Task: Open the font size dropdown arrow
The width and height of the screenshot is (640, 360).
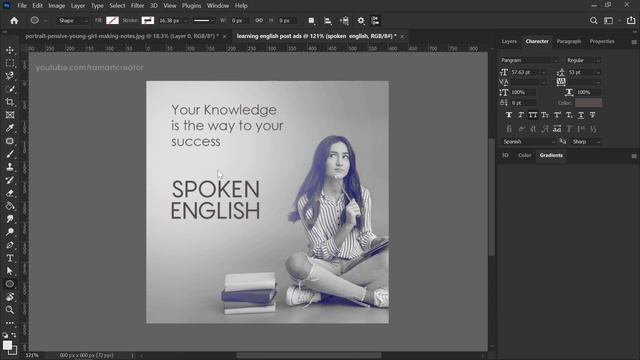Action: [x=543, y=72]
